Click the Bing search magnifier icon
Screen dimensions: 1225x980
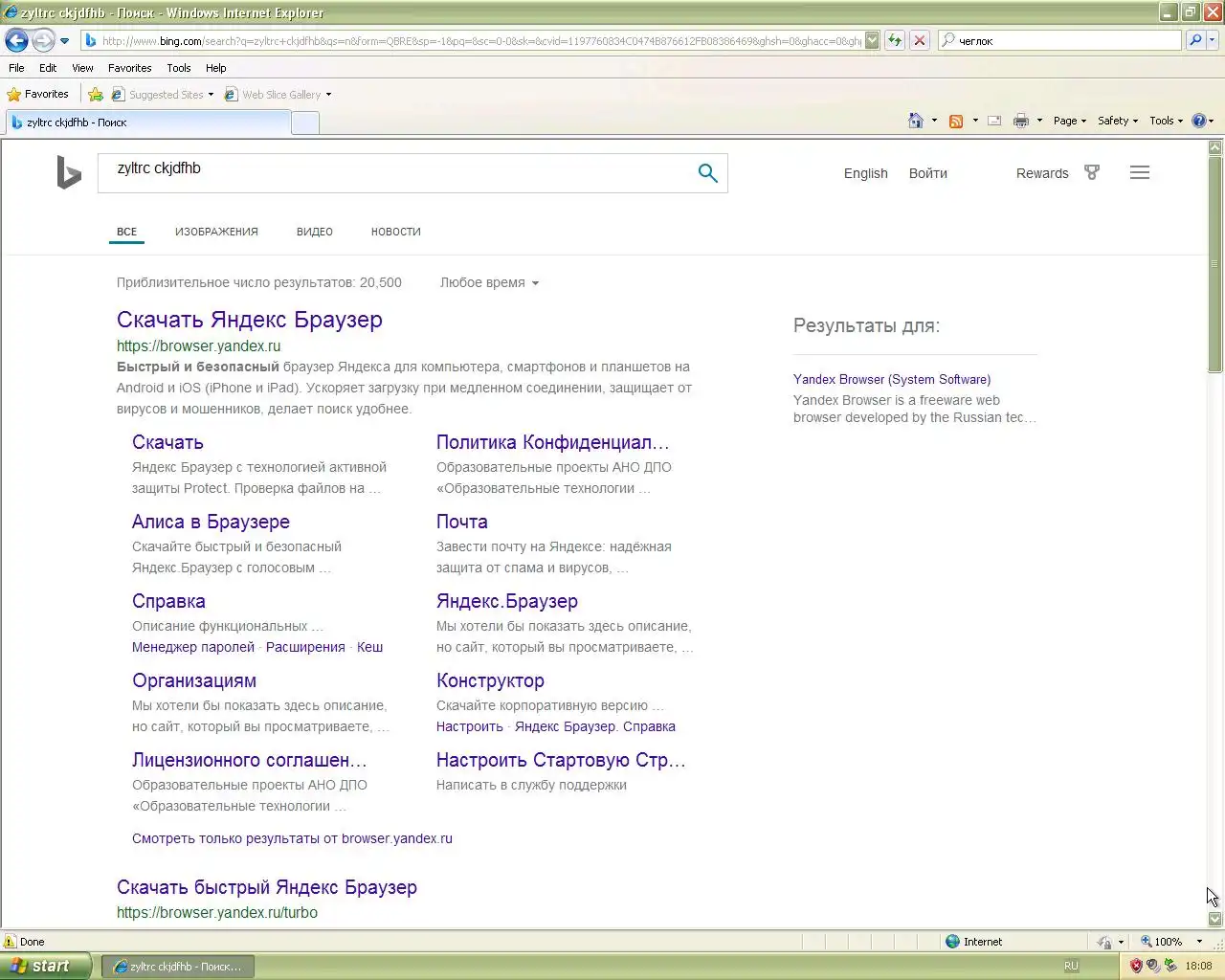(x=708, y=173)
